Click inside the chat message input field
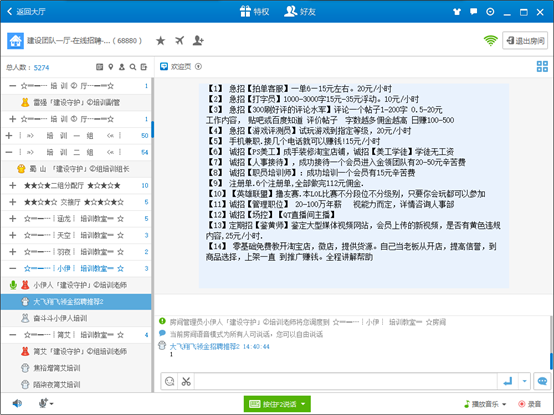 point(346,381)
